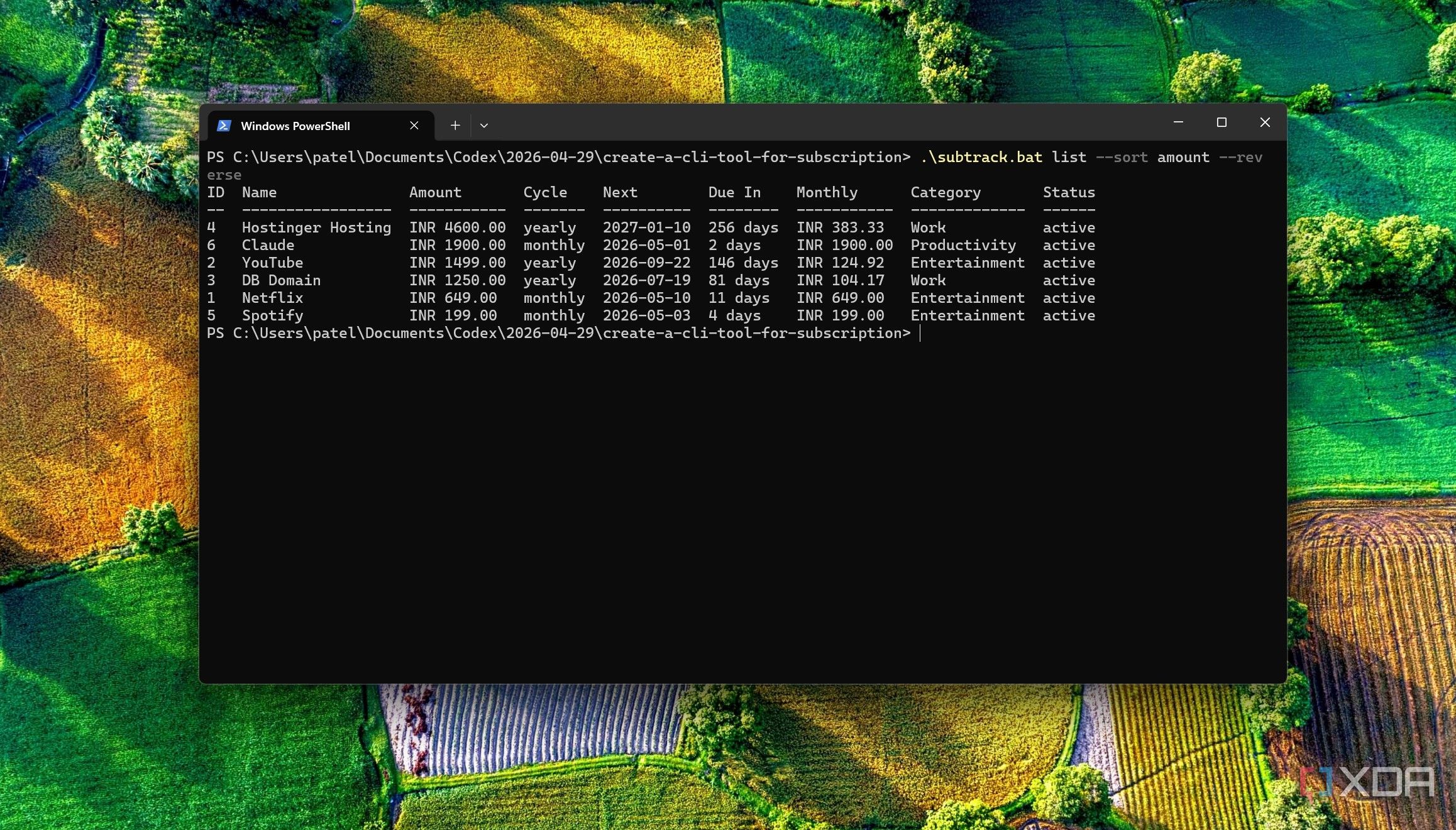
Task: Click the 'Netflix' subscription name
Action: click(x=272, y=298)
